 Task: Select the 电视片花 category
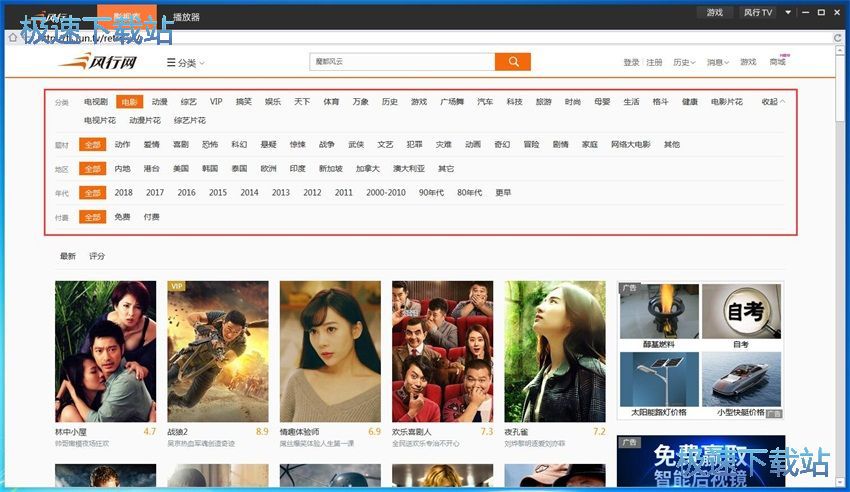[100, 120]
